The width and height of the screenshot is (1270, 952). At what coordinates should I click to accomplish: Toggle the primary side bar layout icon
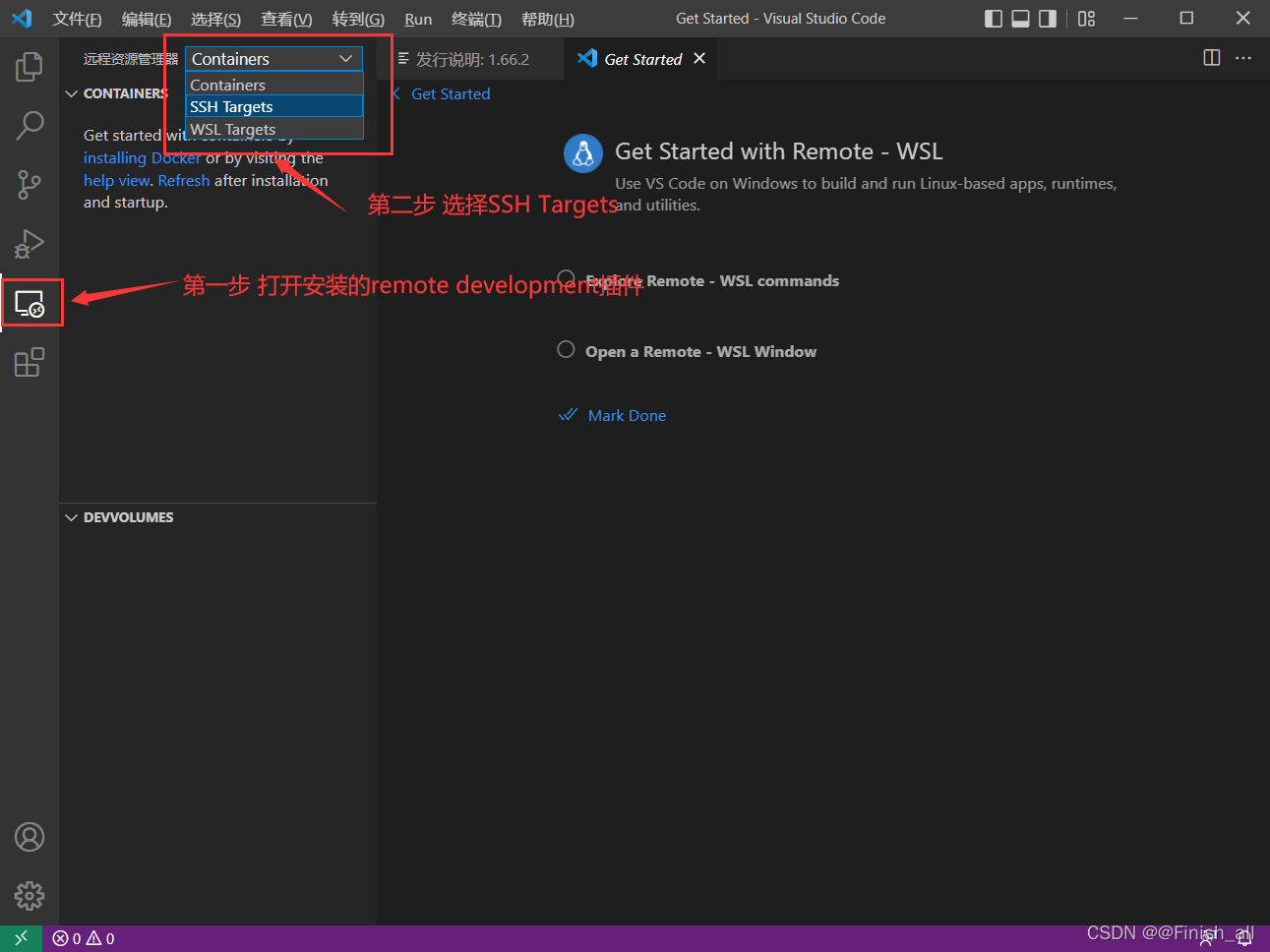point(994,19)
